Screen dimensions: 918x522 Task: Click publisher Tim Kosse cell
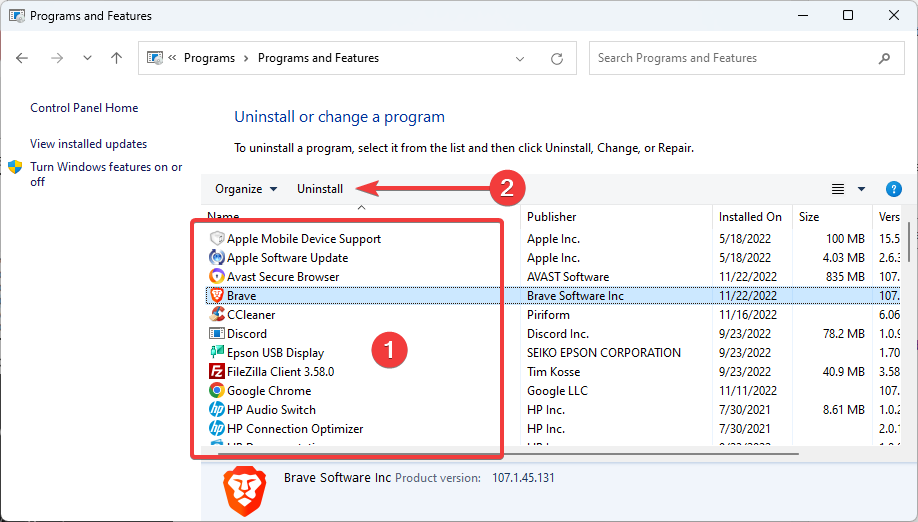pyautogui.click(x=553, y=372)
